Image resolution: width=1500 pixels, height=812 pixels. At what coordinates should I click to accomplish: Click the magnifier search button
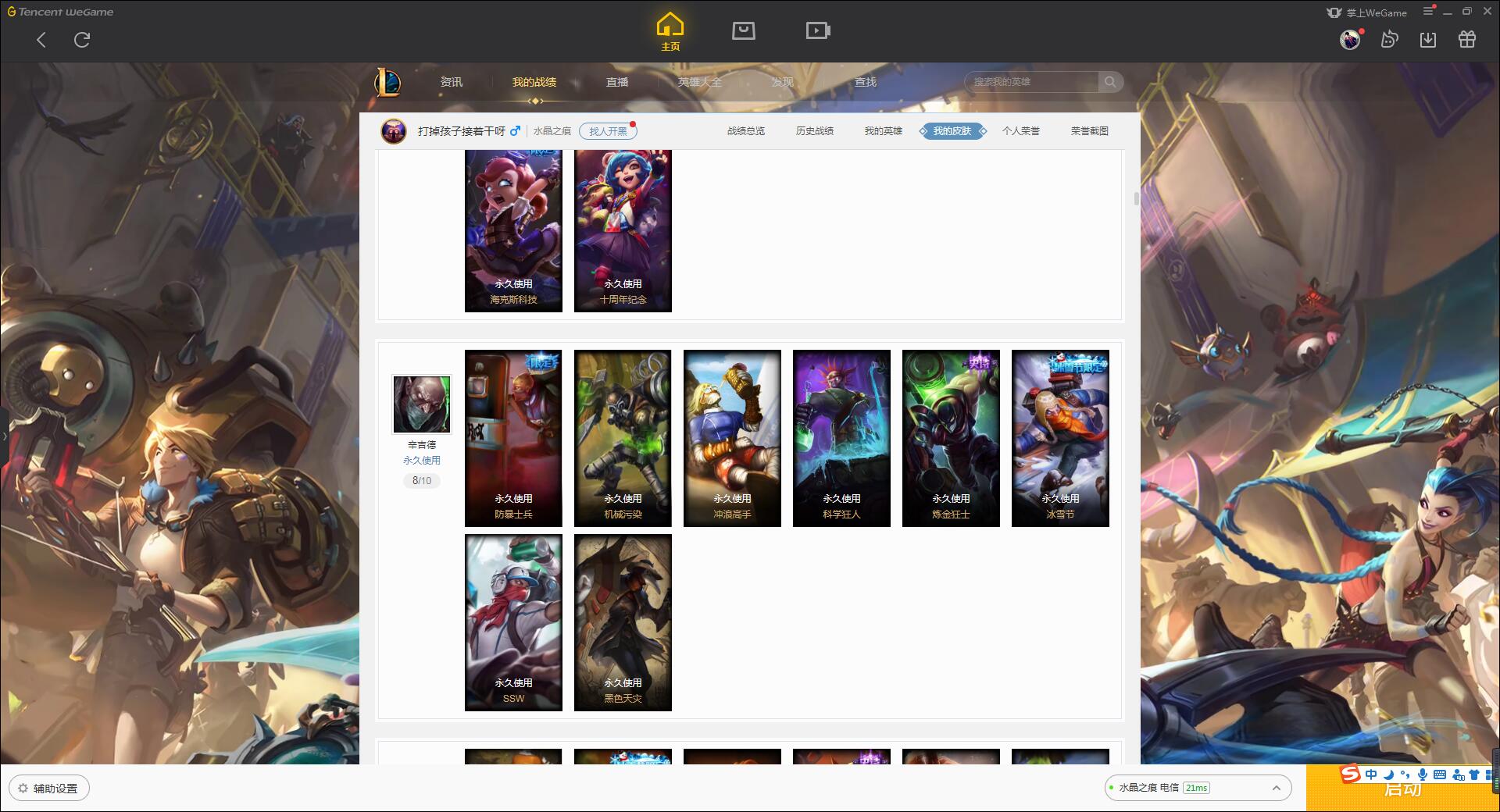(1110, 82)
